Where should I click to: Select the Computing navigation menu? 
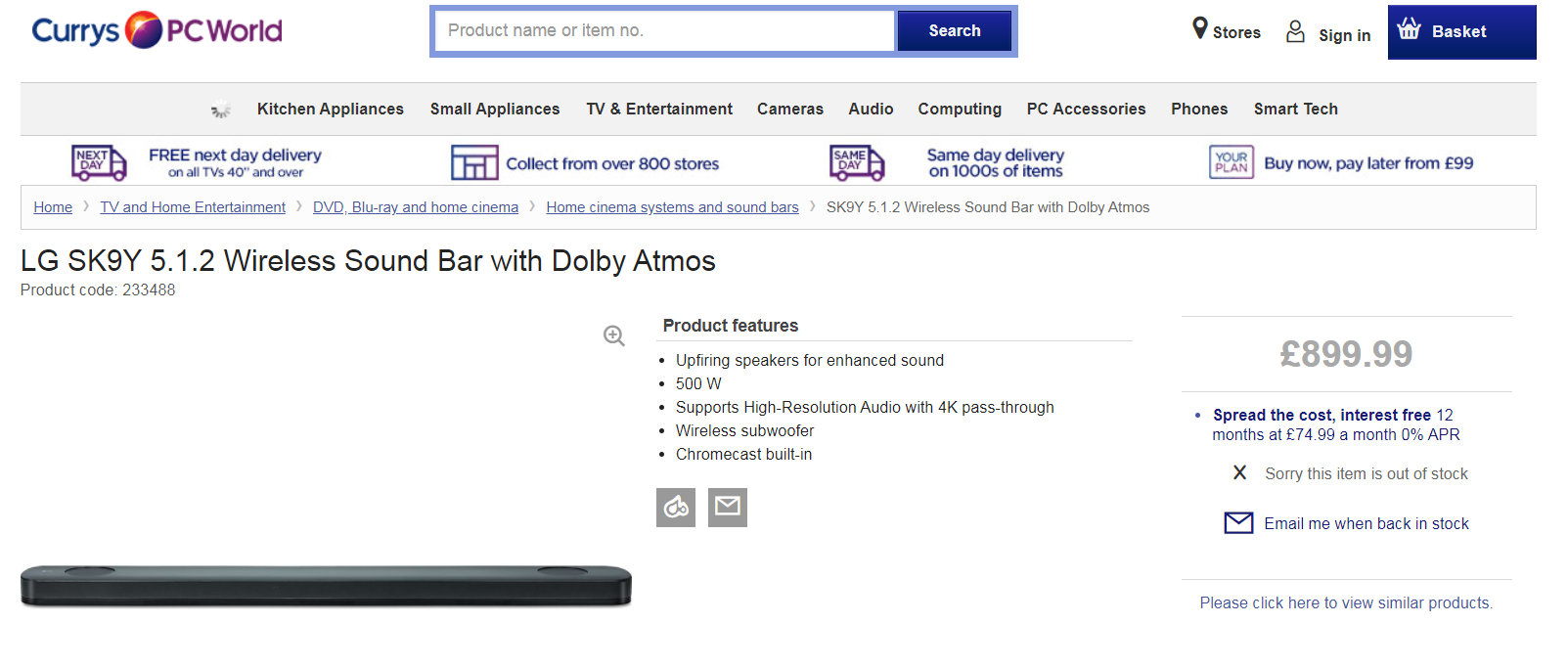pos(960,109)
